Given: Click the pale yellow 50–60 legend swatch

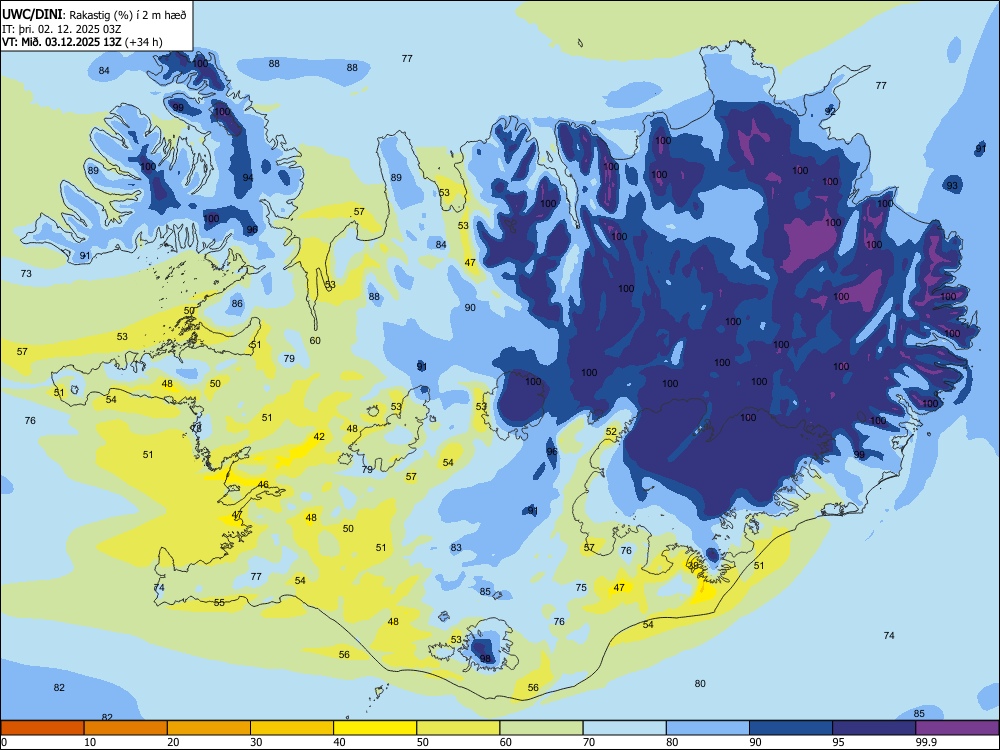Looking at the screenshot, I should click(458, 728).
